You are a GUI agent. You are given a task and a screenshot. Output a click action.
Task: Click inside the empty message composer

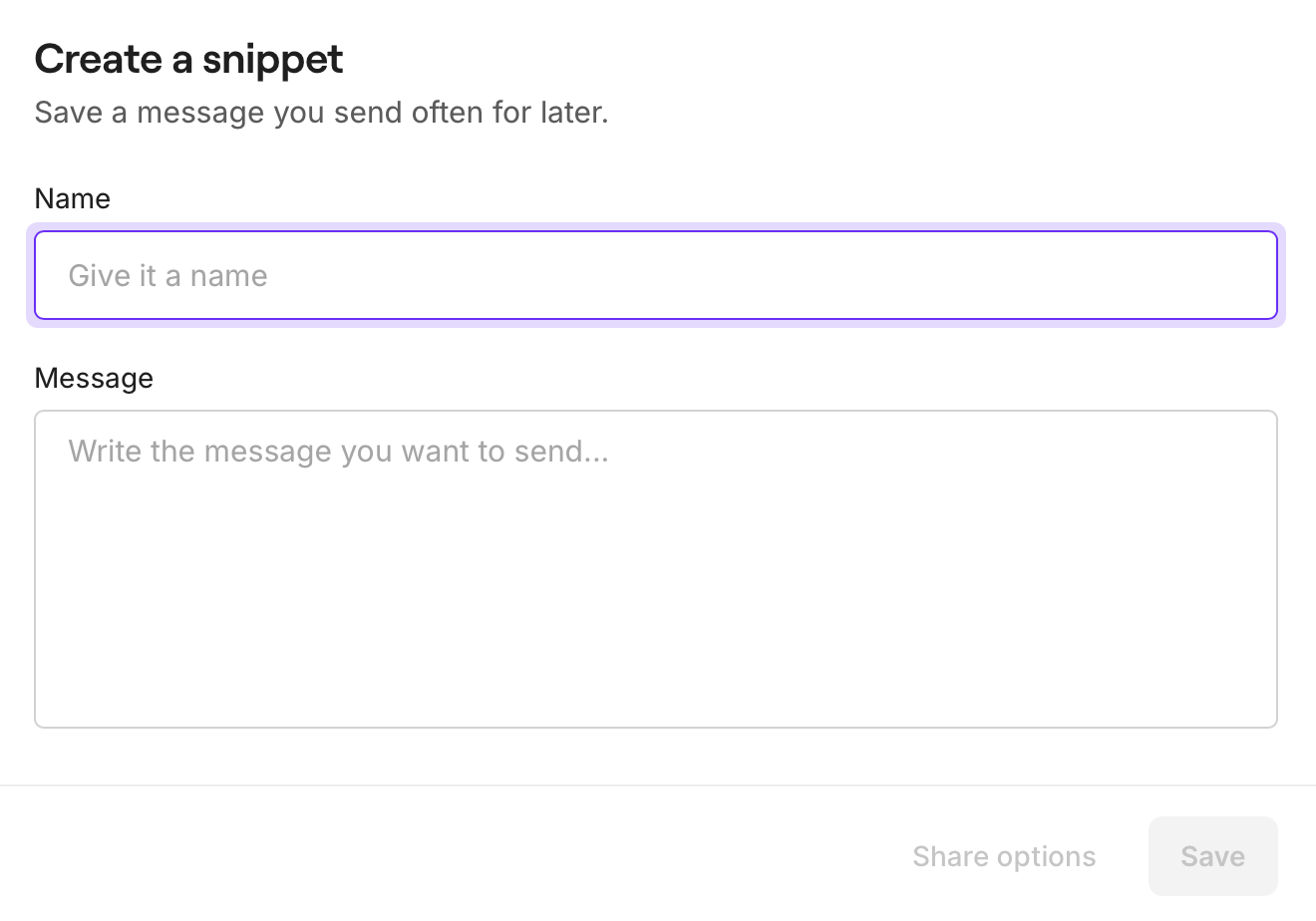click(656, 568)
